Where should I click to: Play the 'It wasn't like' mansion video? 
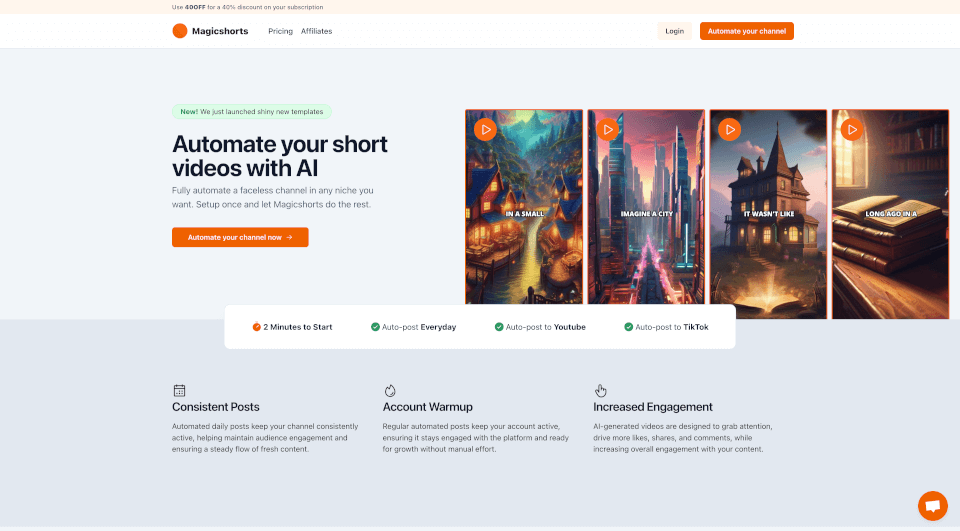point(729,129)
